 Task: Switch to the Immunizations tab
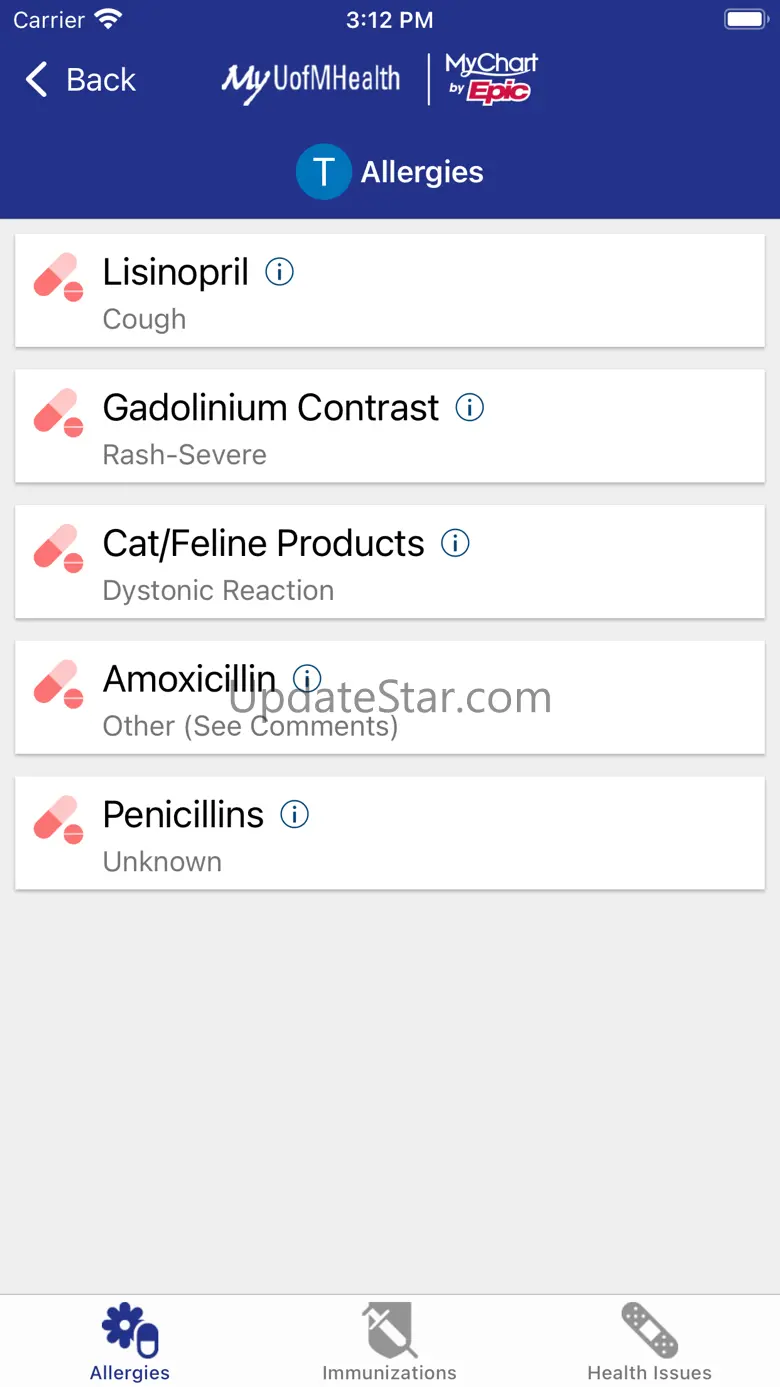pos(389,1341)
